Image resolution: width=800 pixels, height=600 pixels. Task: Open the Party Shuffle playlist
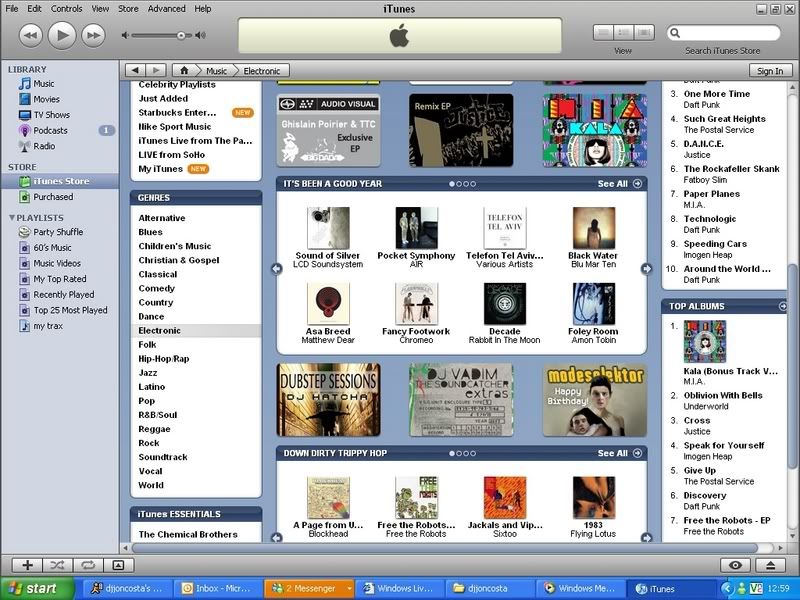point(60,232)
